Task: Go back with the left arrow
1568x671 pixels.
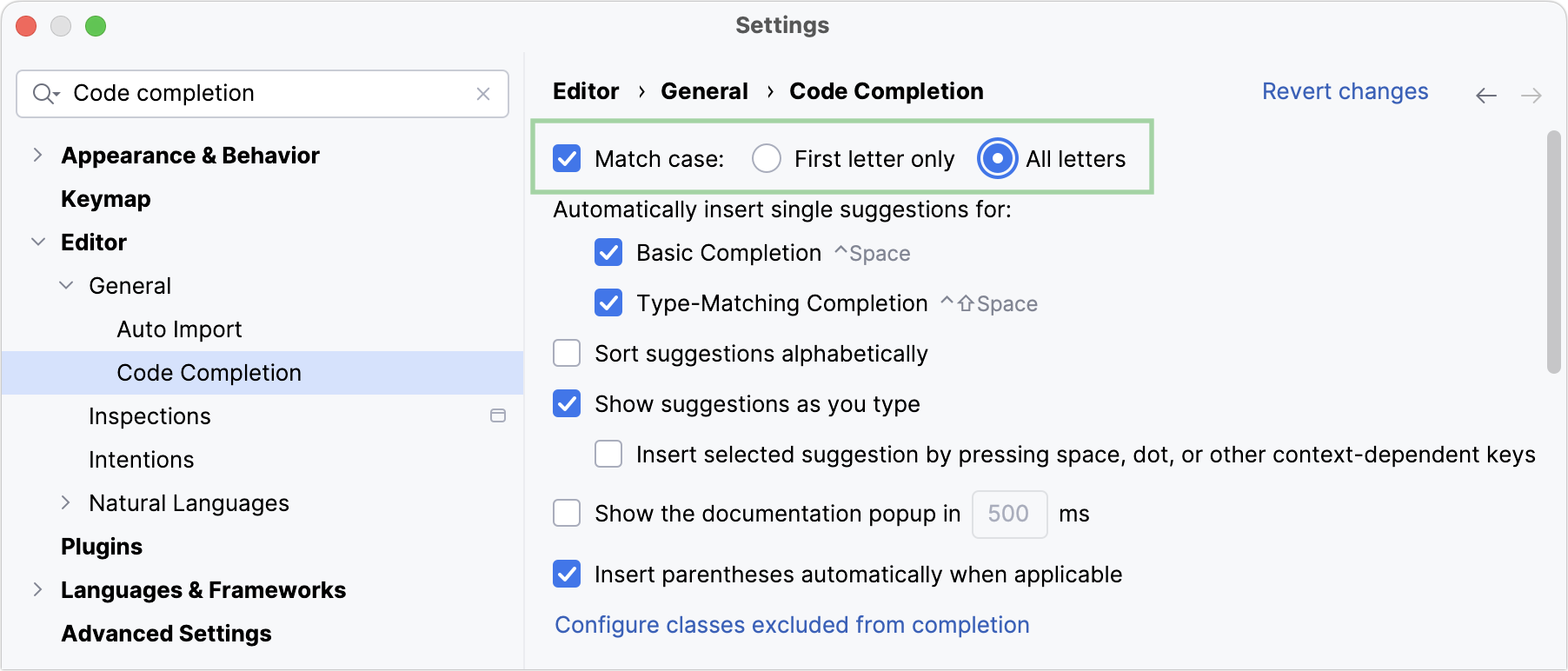Action: pyautogui.click(x=1486, y=96)
